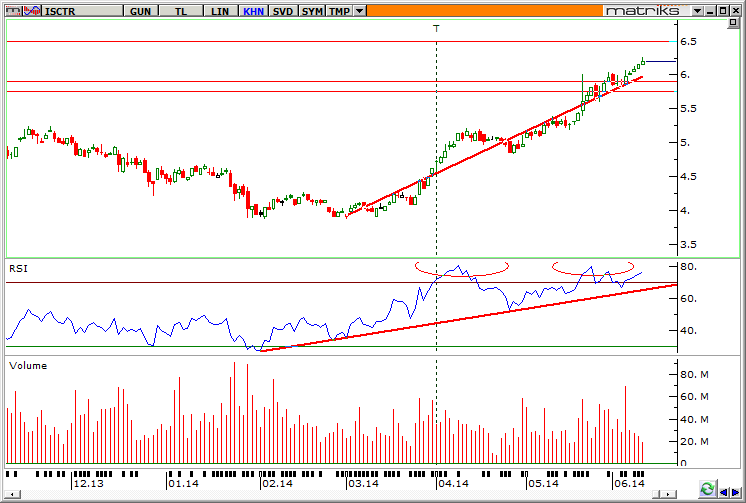Click the 04.14 date label

(x=454, y=483)
